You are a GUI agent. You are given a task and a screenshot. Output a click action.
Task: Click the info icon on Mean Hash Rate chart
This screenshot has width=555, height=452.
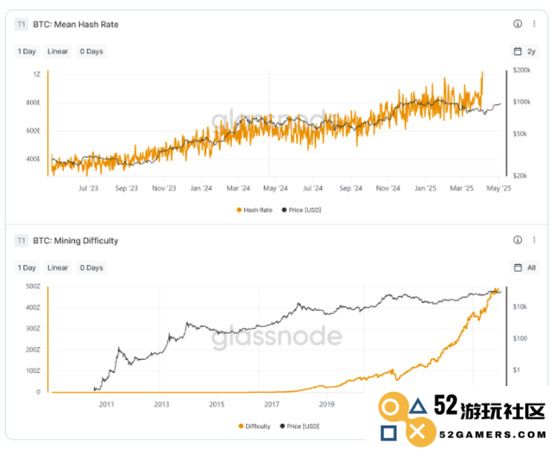(x=517, y=24)
